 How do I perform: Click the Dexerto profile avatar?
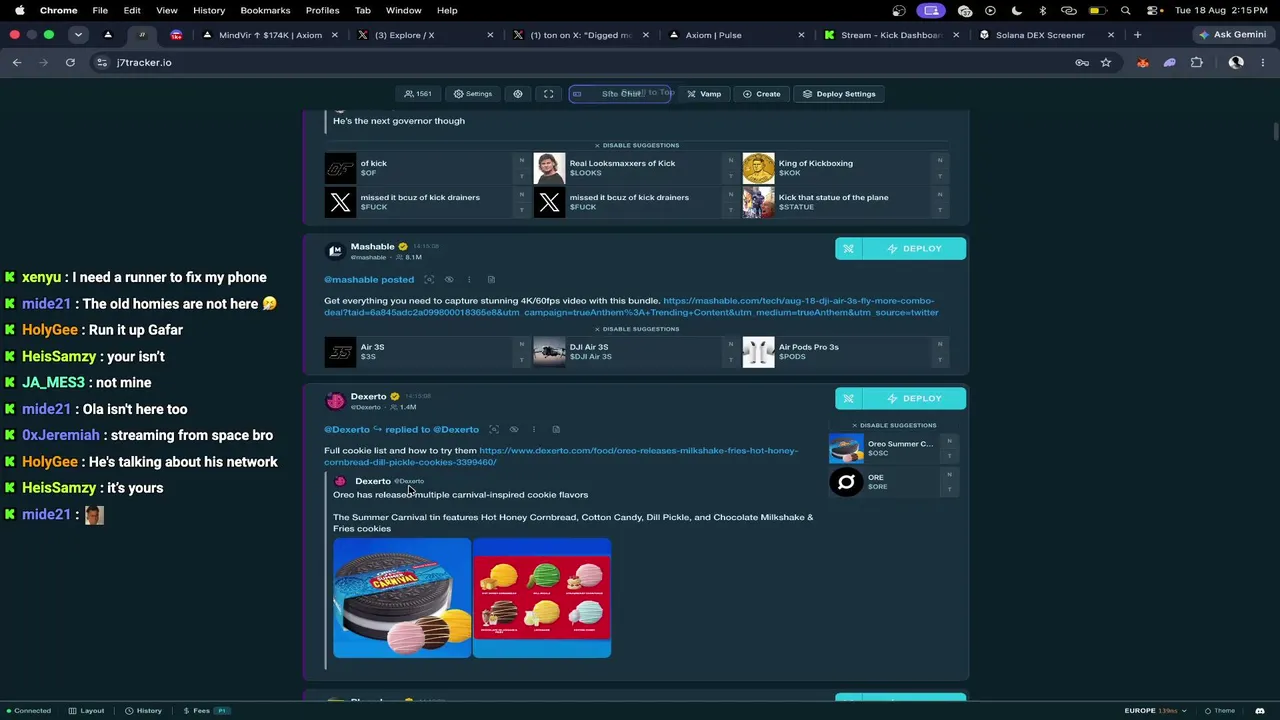(x=335, y=401)
